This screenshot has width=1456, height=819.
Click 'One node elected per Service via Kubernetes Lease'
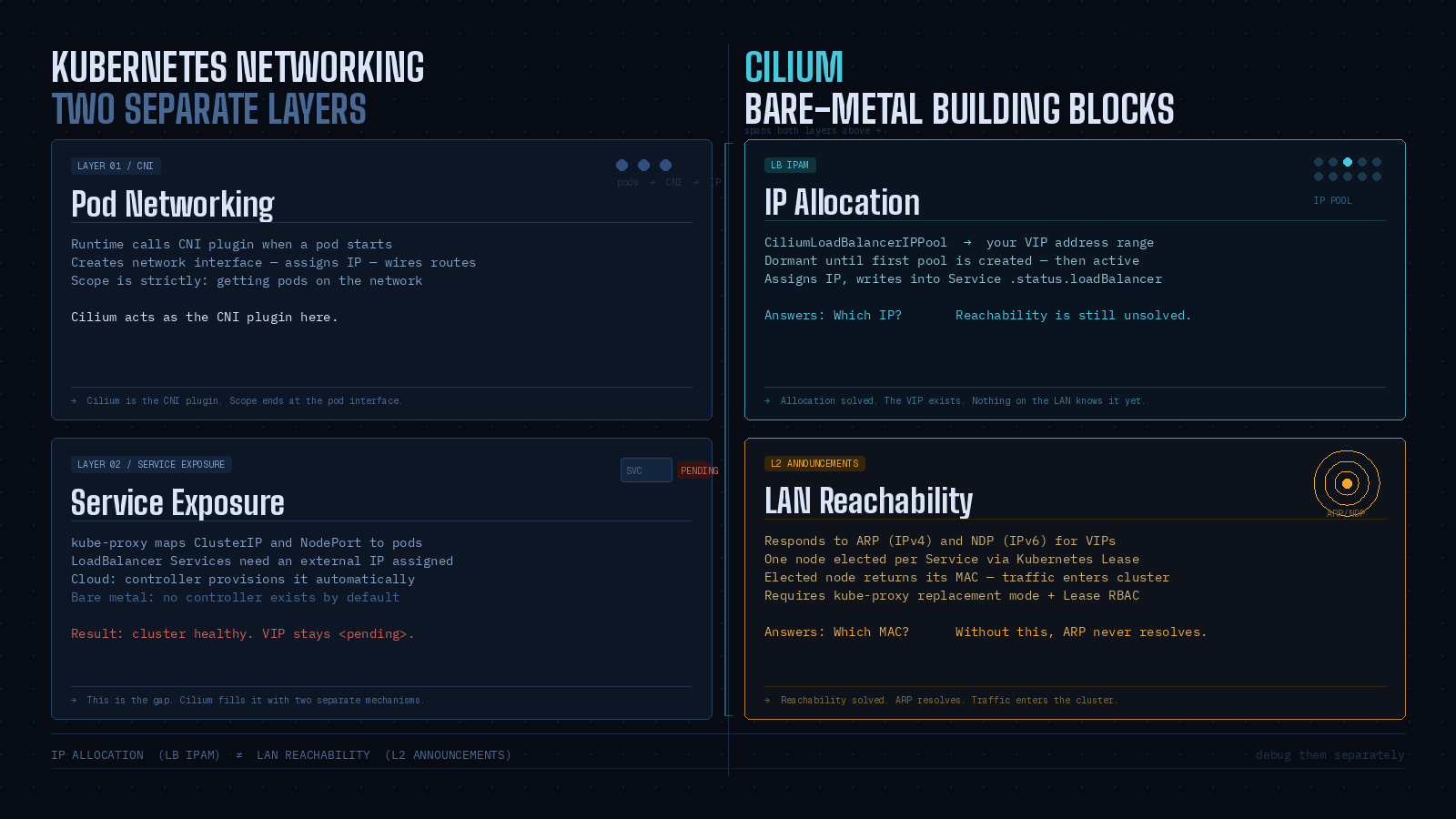952,559
